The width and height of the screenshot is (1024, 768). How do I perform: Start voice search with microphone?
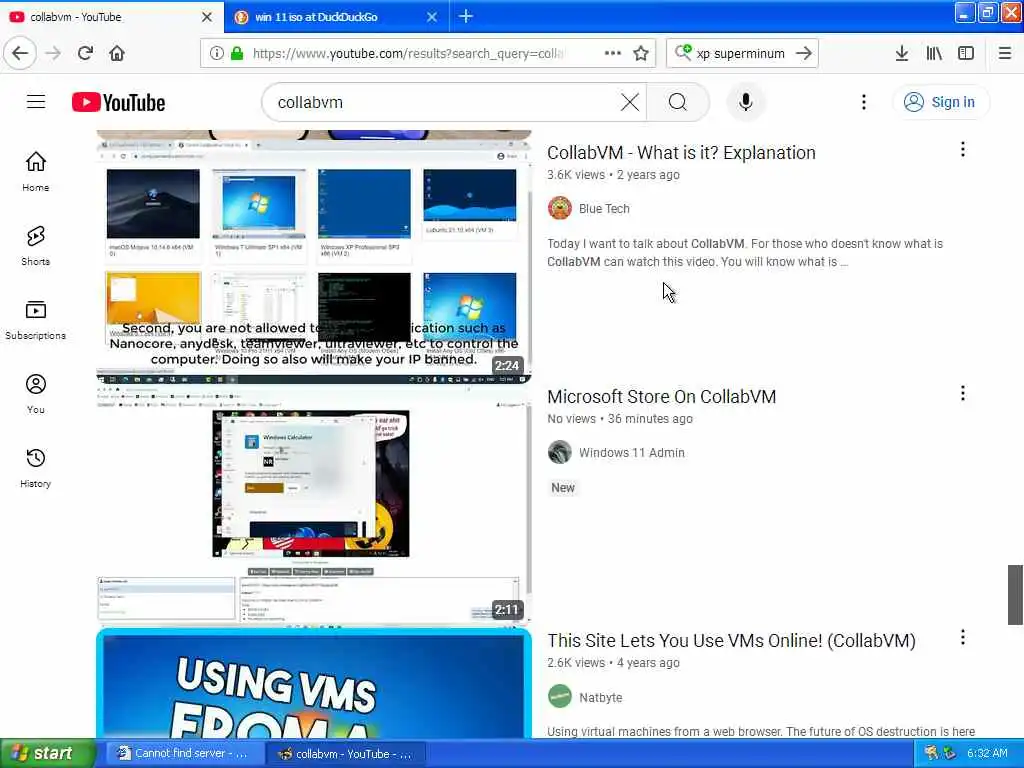(746, 102)
